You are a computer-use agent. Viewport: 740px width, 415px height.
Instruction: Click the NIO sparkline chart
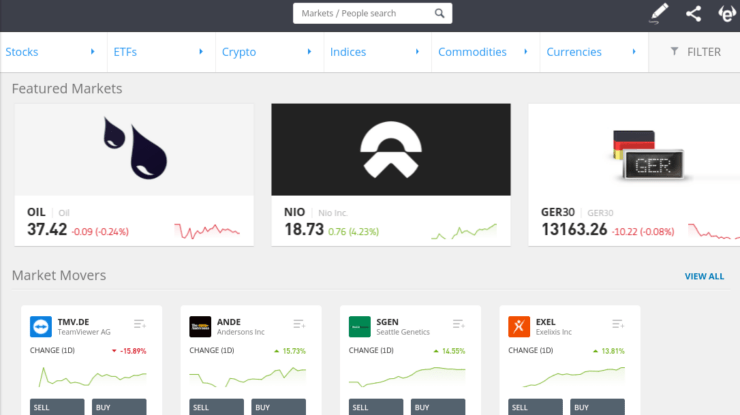point(464,231)
